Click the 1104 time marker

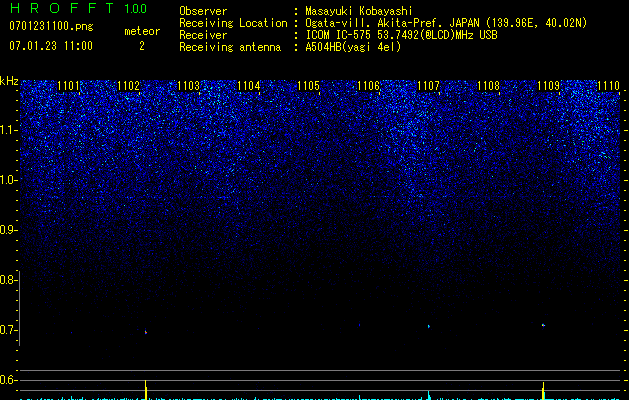[x=249, y=86]
